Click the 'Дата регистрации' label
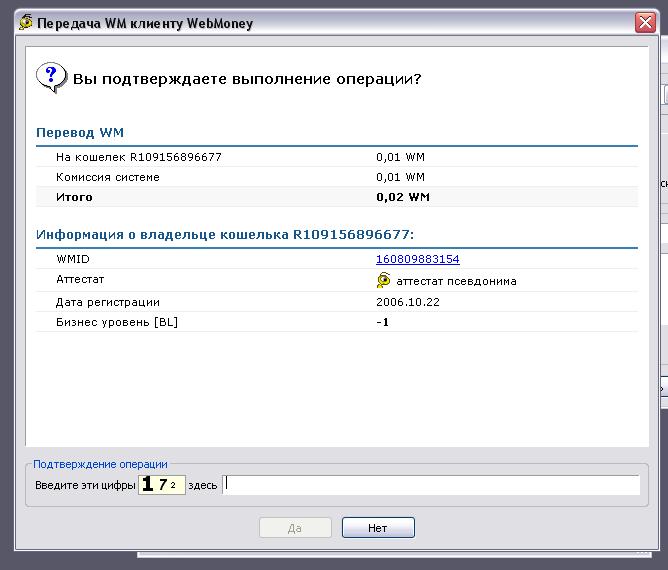This screenshot has height=570, width=668. [108, 302]
